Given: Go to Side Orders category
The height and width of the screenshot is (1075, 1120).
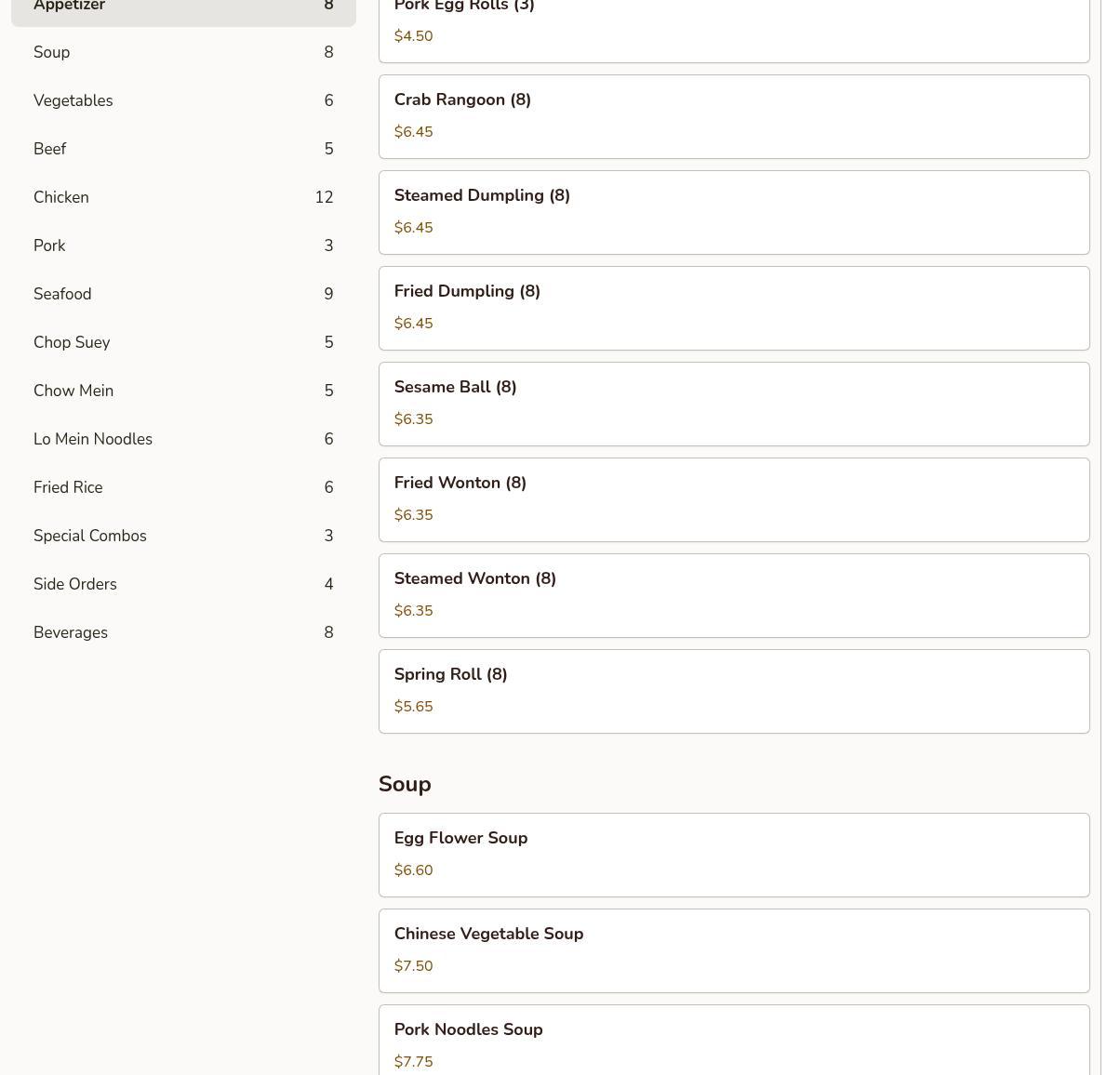Looking at the screenshot, I should click(x=183, y=584).
